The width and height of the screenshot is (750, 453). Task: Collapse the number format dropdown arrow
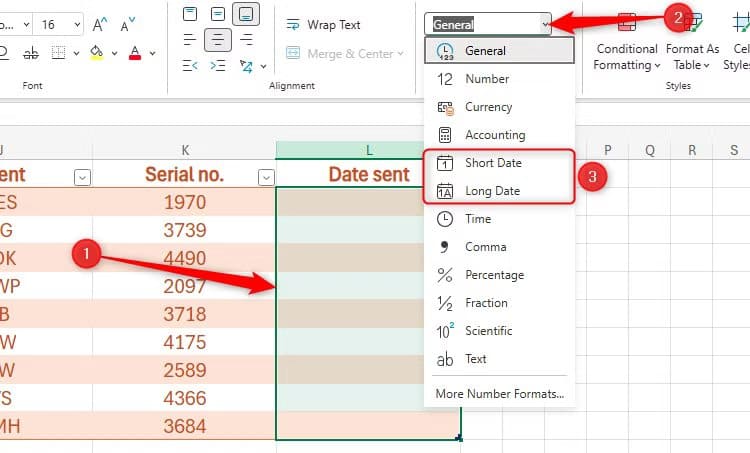pos(545,24)
